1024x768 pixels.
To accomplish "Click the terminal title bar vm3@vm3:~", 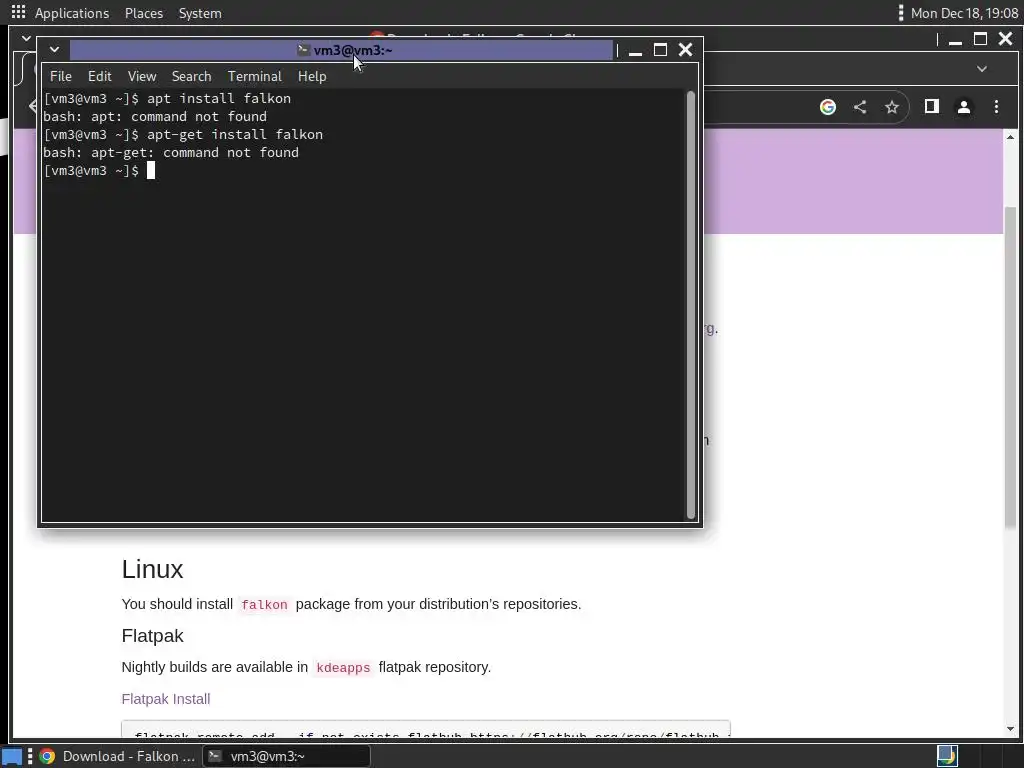I will 342,50.
